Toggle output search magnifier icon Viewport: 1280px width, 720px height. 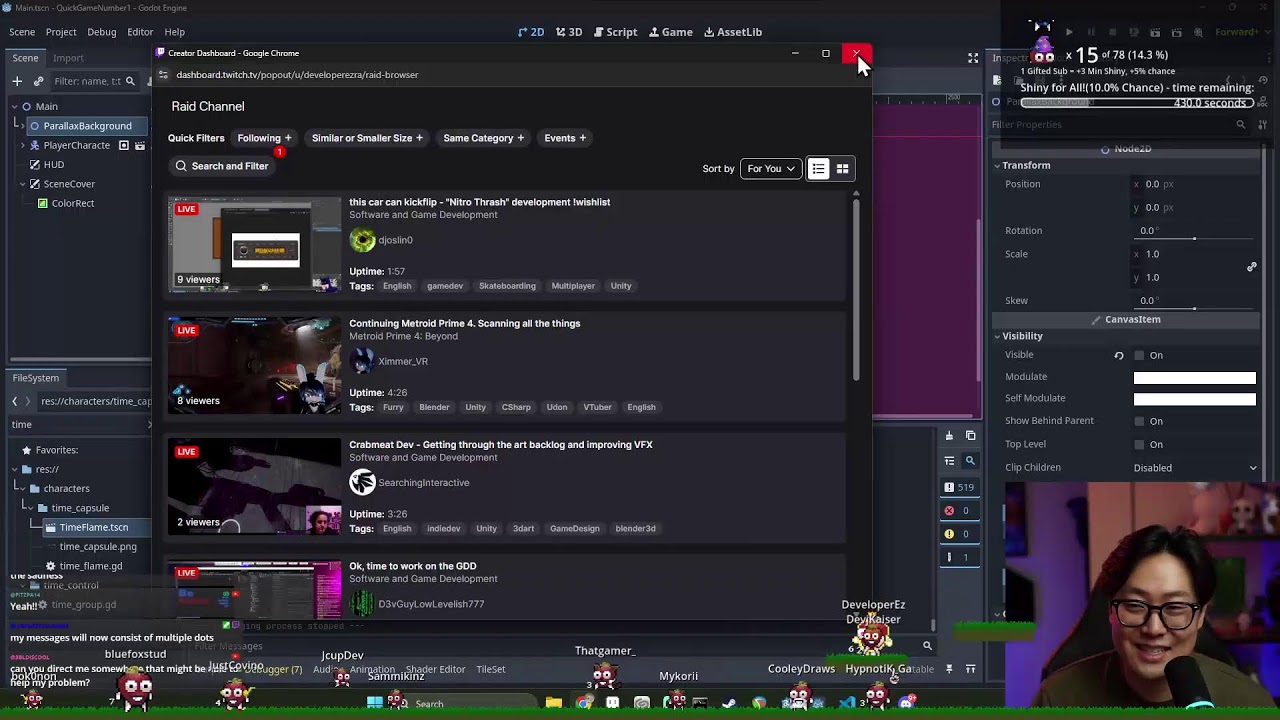tap(969, 461)
